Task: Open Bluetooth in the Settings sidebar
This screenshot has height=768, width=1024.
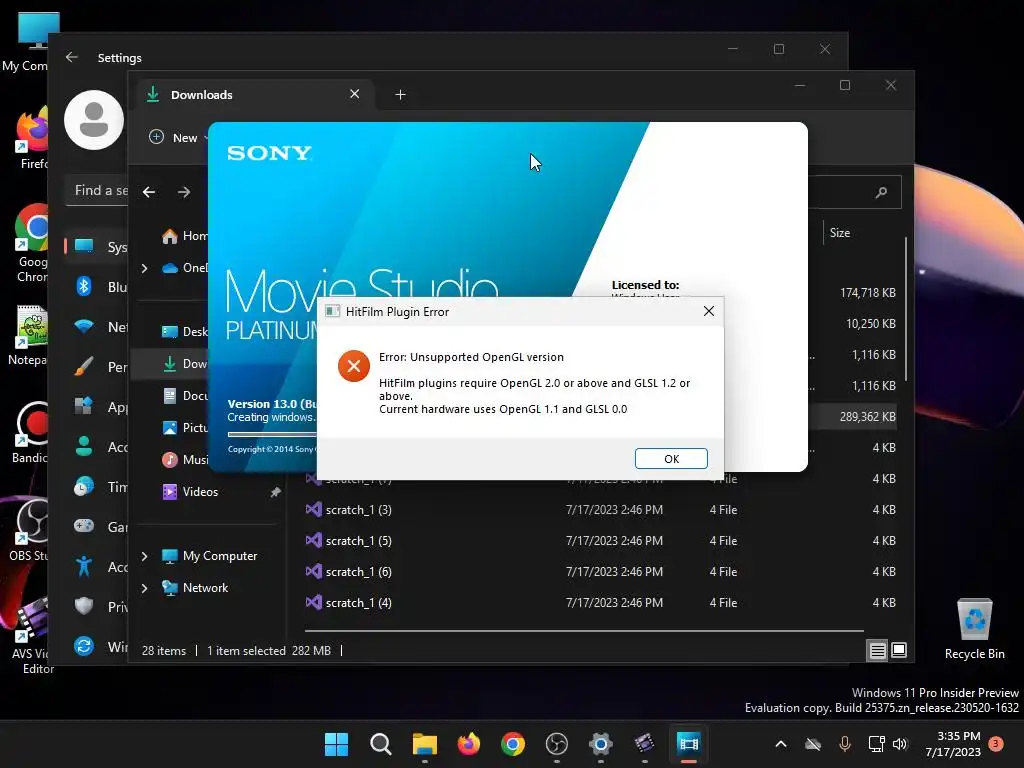Action: point(98,287)
